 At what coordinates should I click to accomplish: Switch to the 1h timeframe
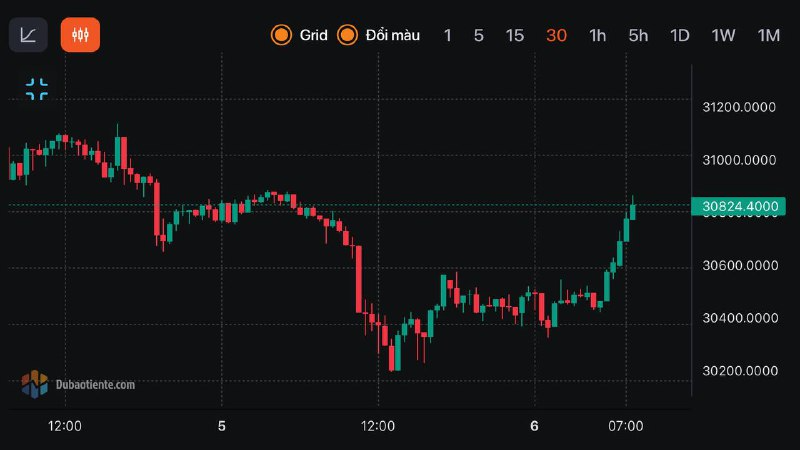[x=597, y=35]
